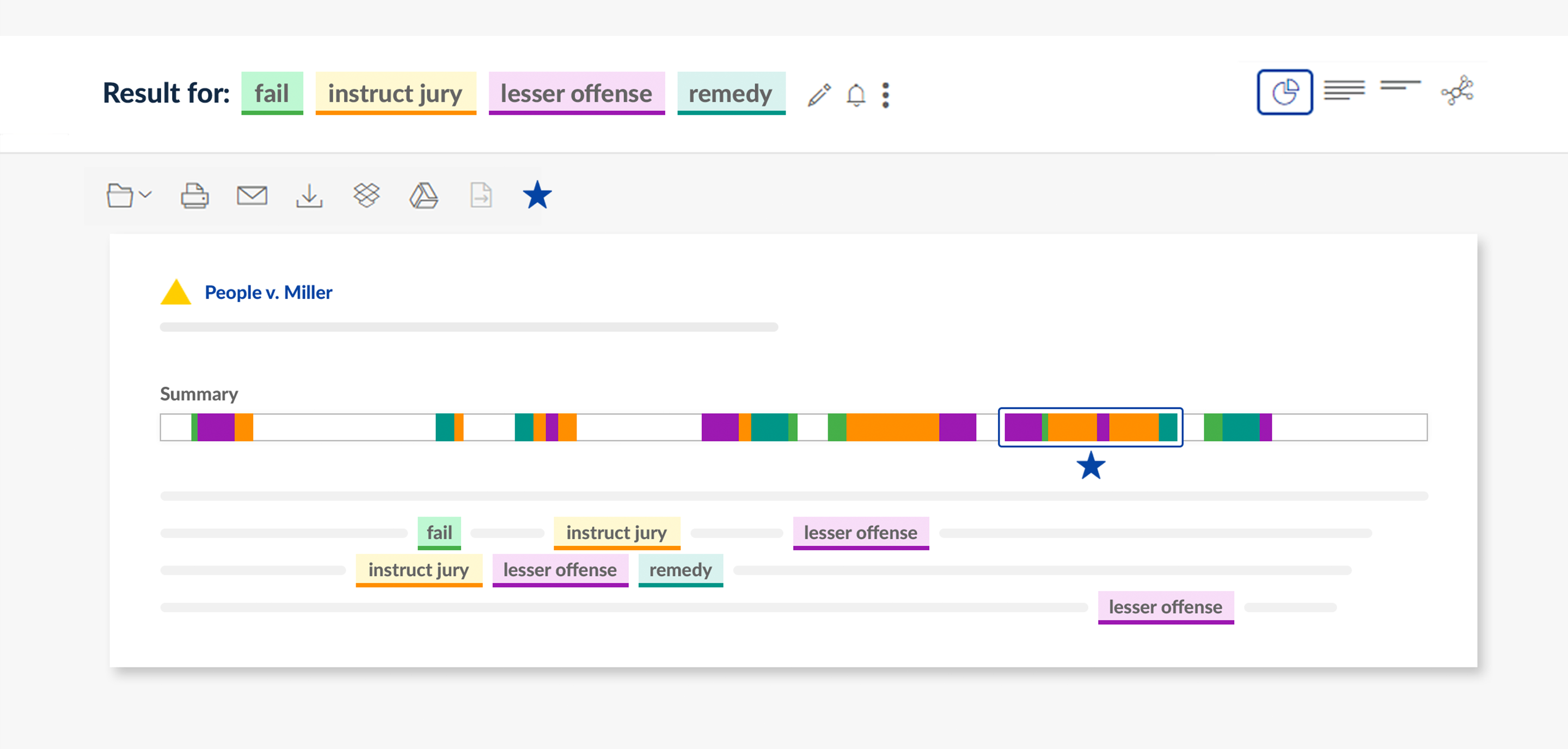1568x749 pixels.
Task: Select the 'fail' search term chip
Action: coord(272,93)
